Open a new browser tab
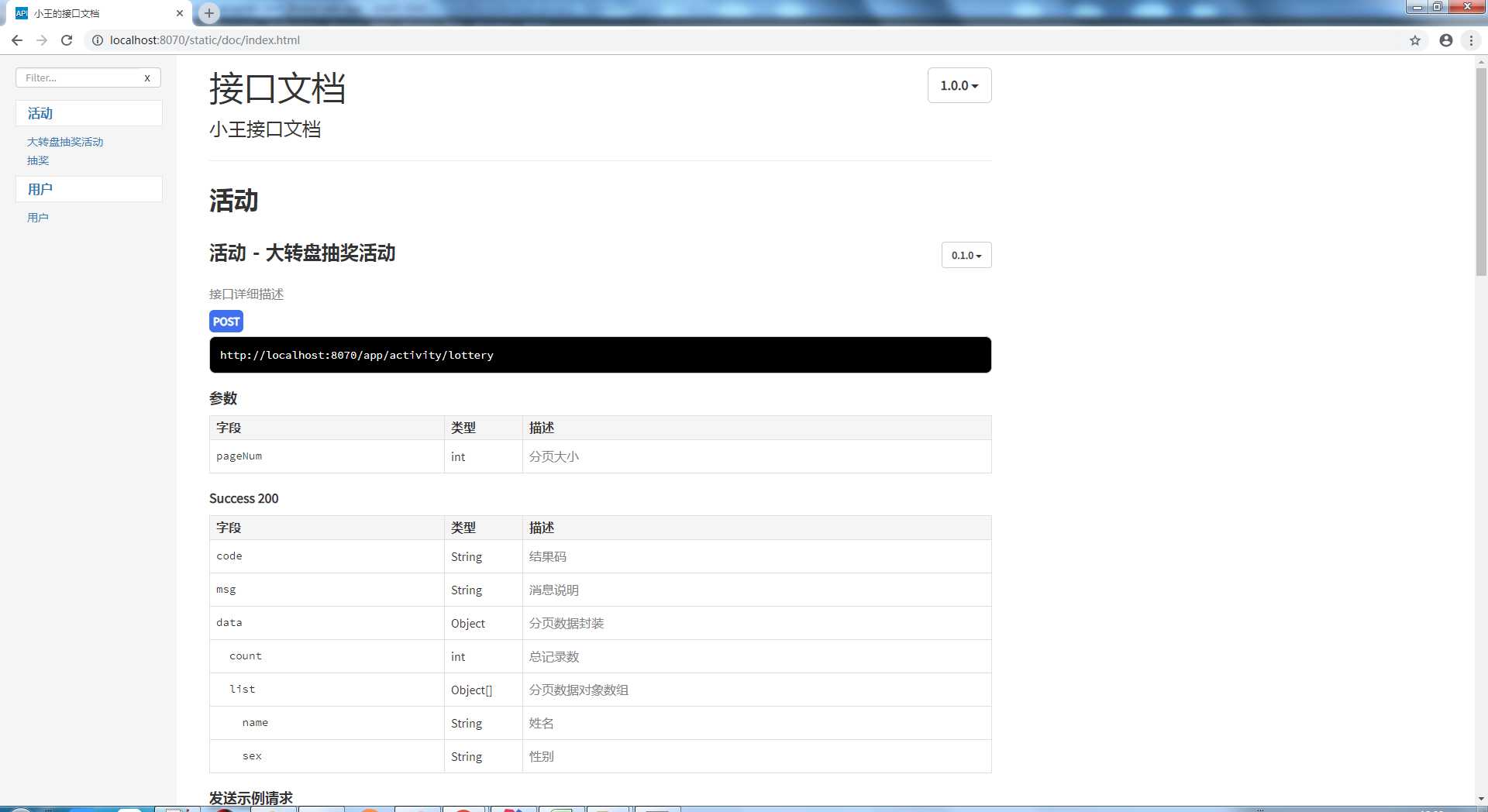Screen dimensions: 1488x812 (209, 12)
